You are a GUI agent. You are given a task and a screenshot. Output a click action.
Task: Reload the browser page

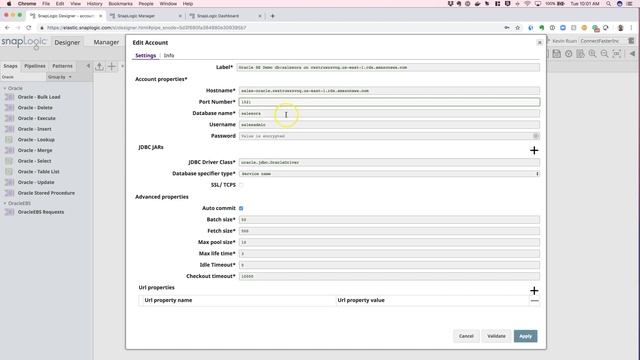tap(29, 28)
